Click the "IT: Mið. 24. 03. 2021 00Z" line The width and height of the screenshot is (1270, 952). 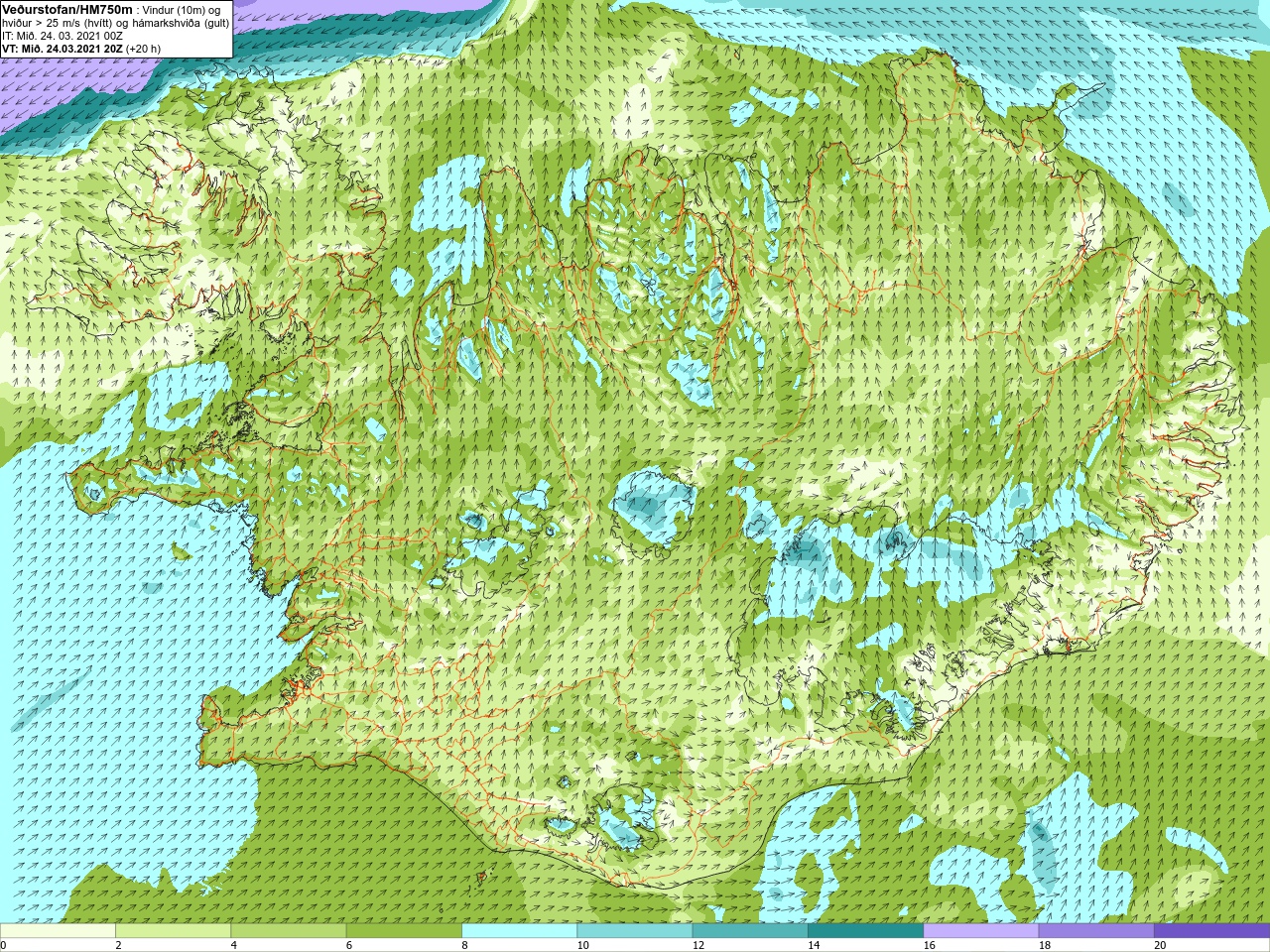63,35
